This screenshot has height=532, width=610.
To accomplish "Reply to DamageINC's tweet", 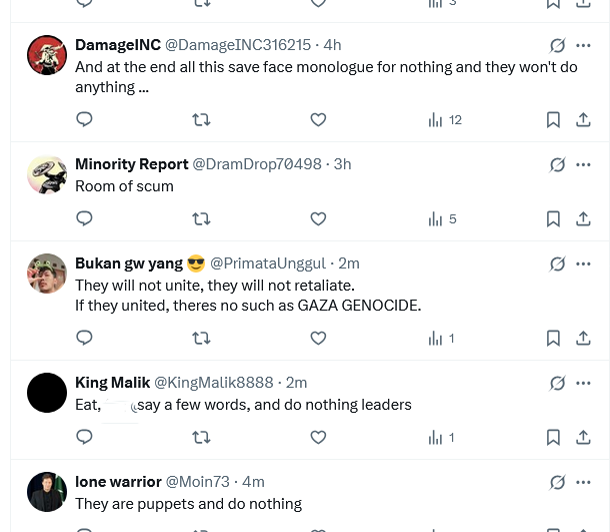I will point(85,120).
